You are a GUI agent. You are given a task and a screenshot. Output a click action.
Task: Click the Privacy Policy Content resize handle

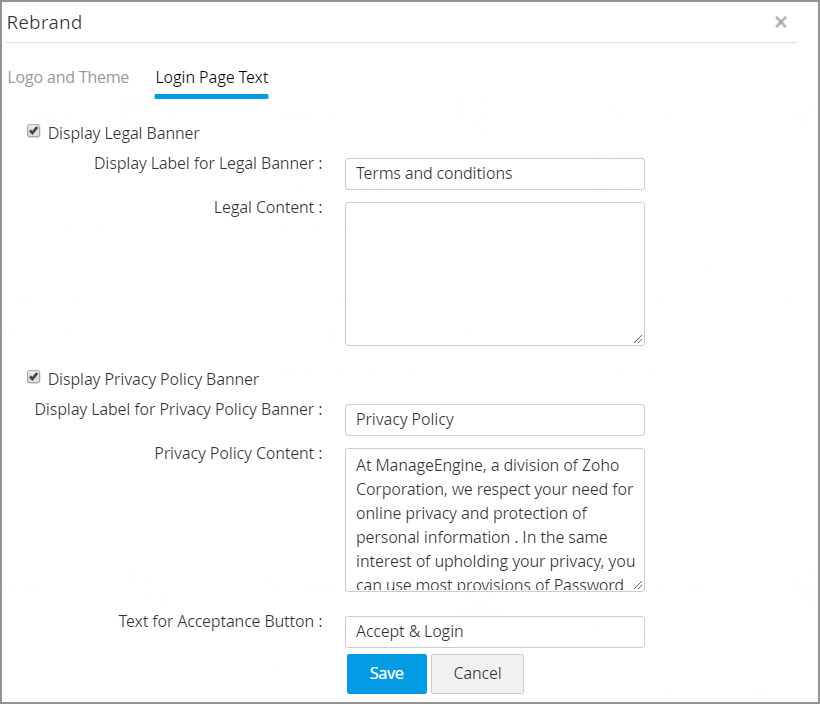638,585
